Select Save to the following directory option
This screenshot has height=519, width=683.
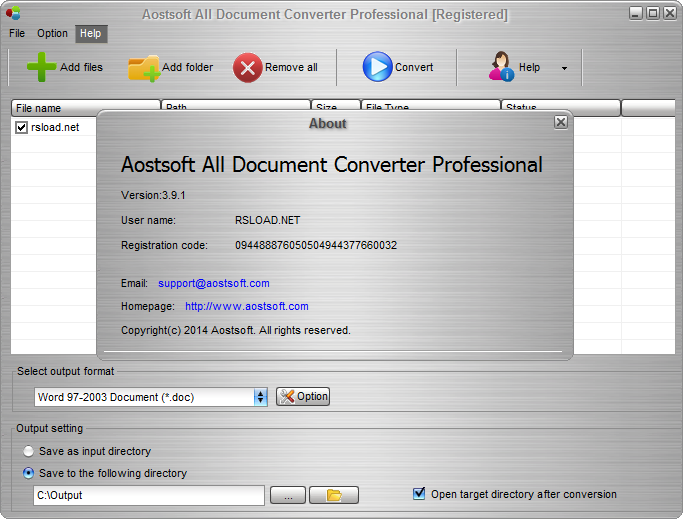point(28,473)
